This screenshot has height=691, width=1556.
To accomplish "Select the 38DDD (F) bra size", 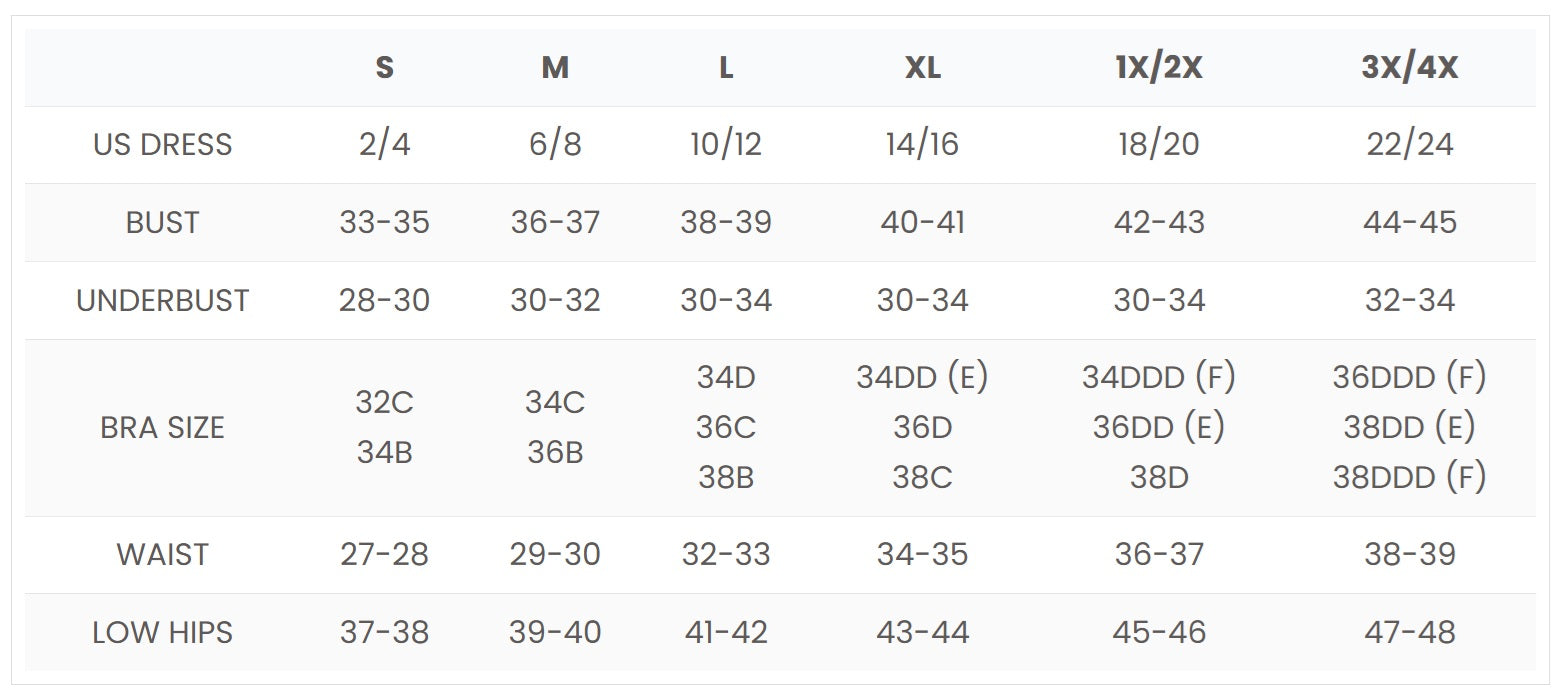I will coord(1409,478).
